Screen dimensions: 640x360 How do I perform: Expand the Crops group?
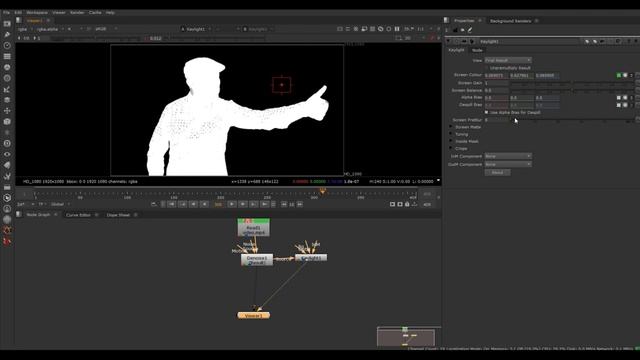point(451,149)
